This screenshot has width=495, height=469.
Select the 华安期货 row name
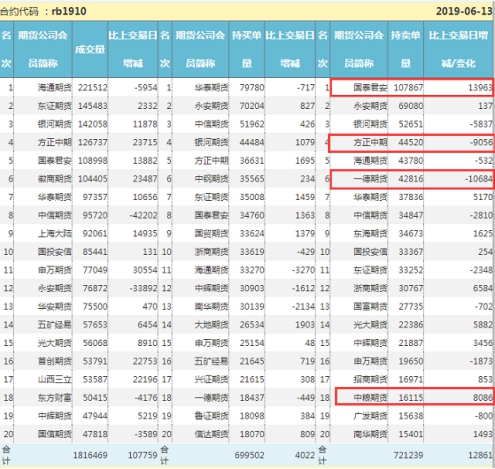(x=54, y=307)
